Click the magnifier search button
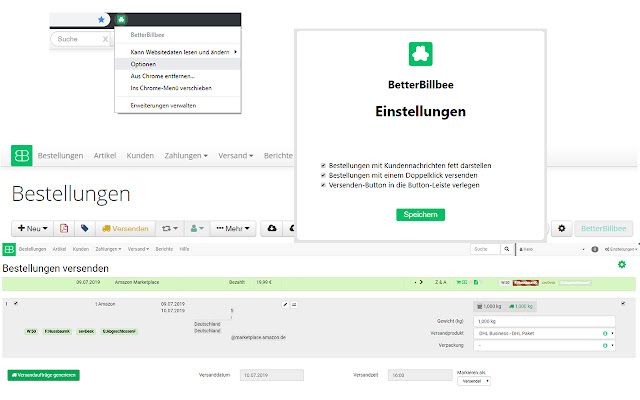640x400 pixels. point(507,249)
